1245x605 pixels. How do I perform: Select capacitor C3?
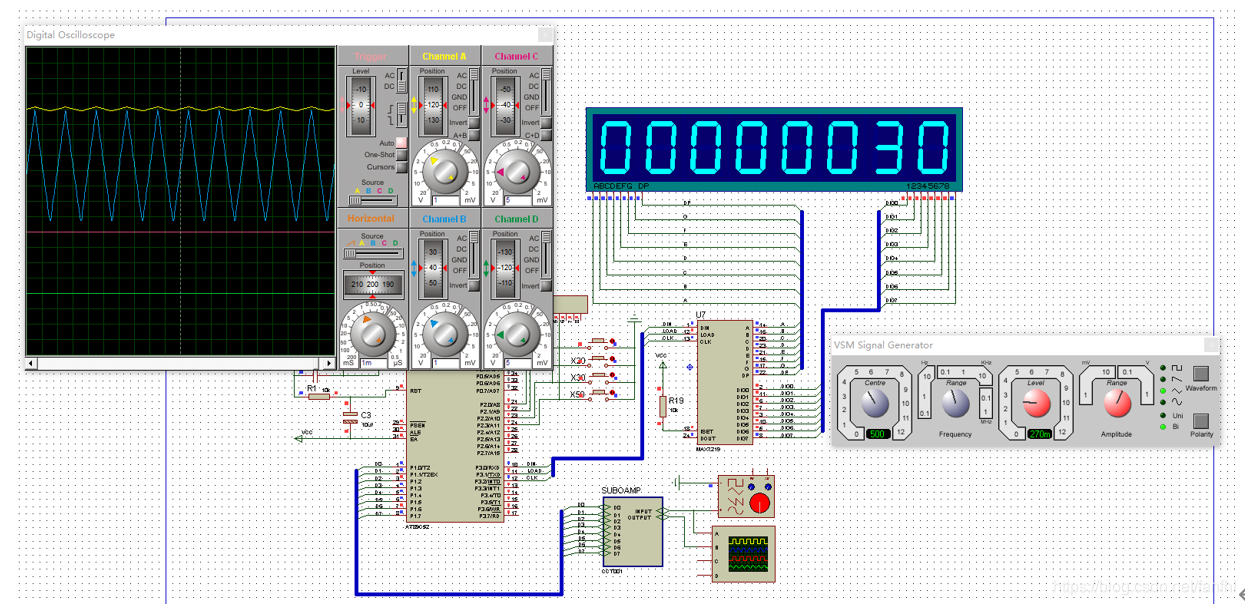[x=350, y=417]
